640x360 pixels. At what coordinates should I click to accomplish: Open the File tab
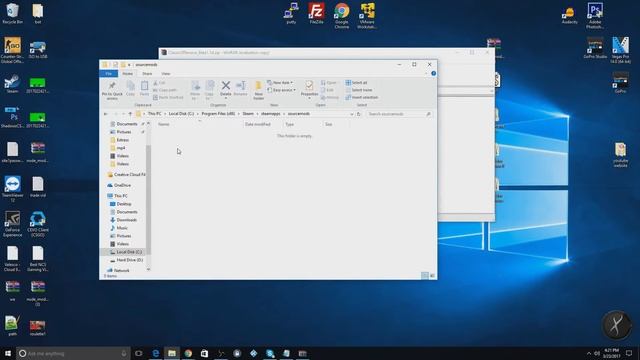pos(109,73)
